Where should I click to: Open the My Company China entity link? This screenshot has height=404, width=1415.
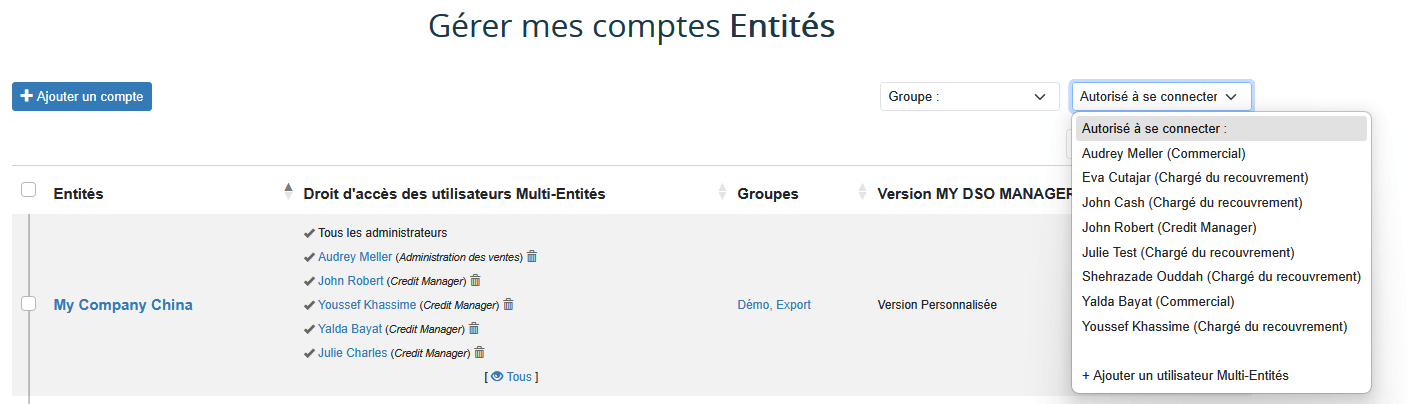[123, 305]
